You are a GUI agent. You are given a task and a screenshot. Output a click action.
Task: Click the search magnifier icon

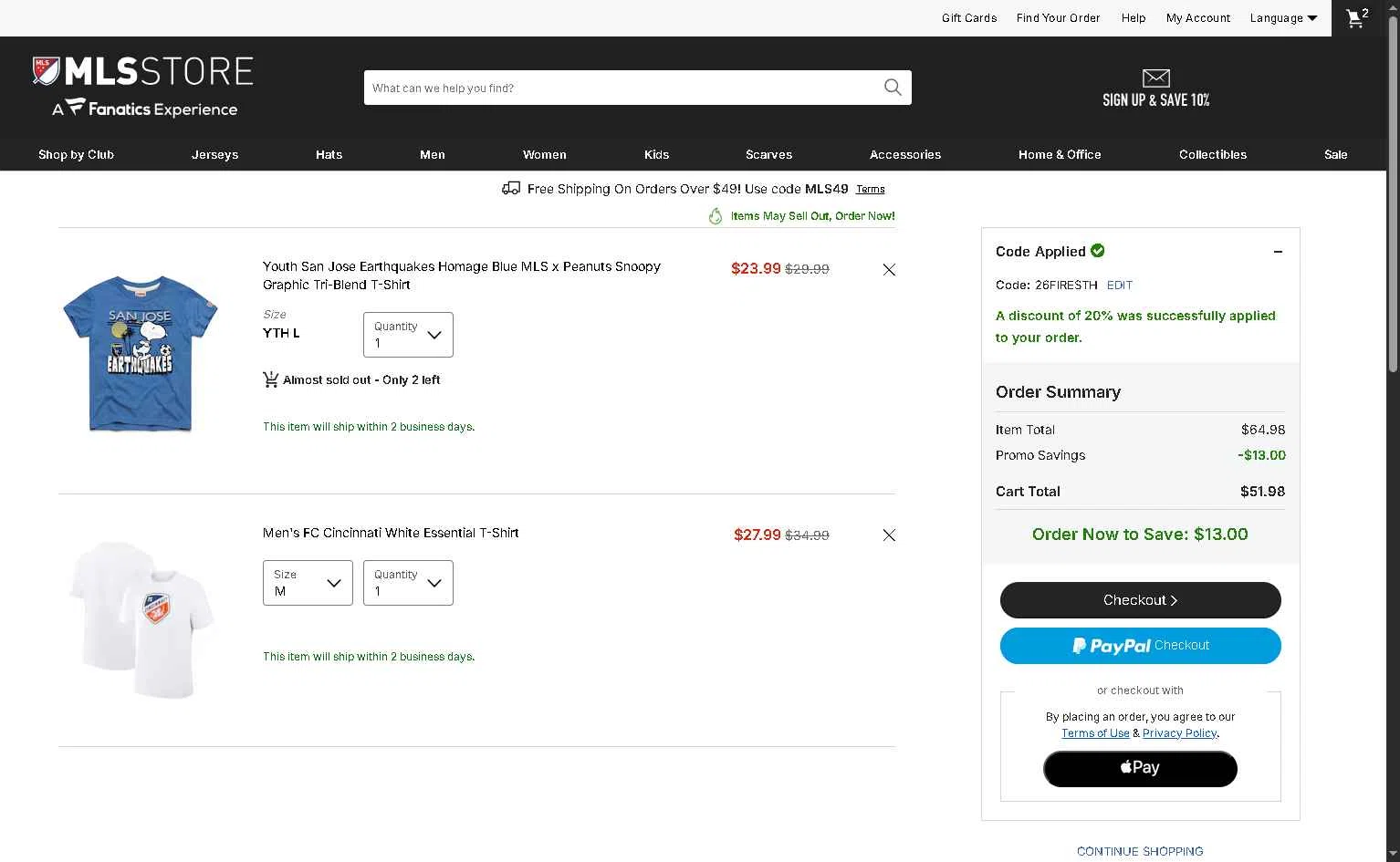tap(893, 88)
